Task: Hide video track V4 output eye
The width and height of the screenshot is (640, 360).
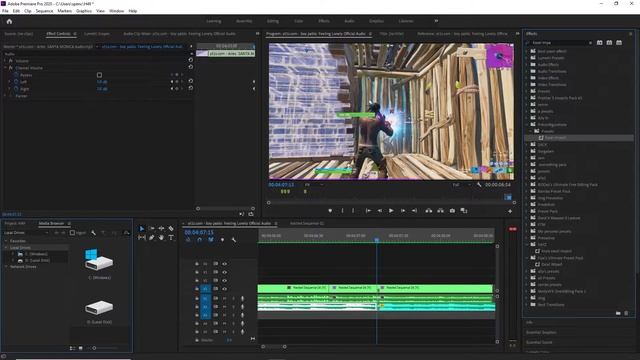Action: pyautogui.click(x=224, y=264)
